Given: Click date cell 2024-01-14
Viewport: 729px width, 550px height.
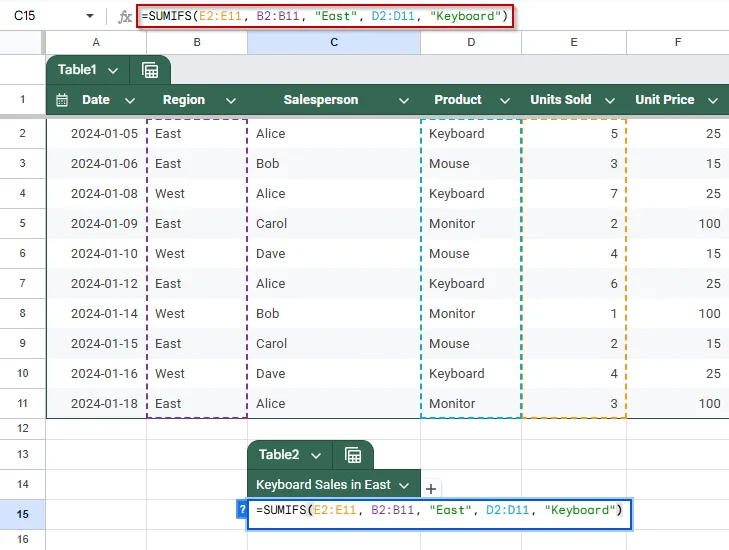Looking at the screenshot, I should click(x=96, y=314).
